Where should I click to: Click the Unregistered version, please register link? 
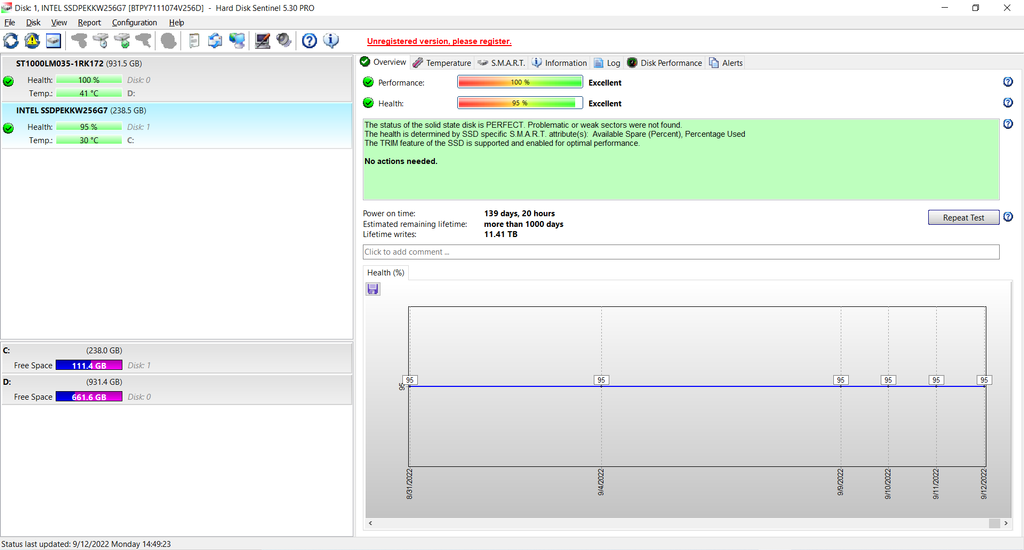pos(439,41)
